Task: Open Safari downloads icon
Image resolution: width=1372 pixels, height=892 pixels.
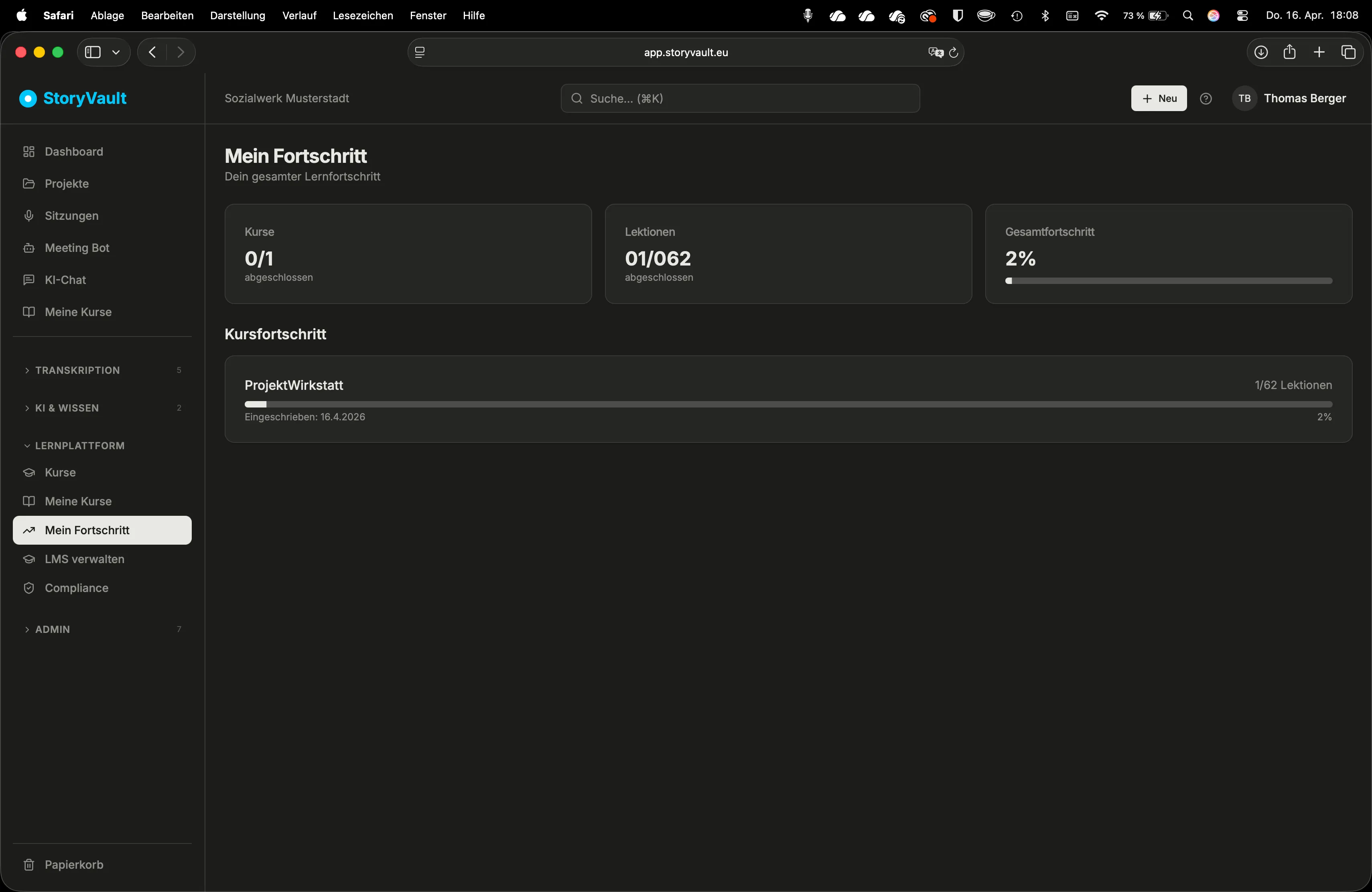Action: [x=1261, y=53]
